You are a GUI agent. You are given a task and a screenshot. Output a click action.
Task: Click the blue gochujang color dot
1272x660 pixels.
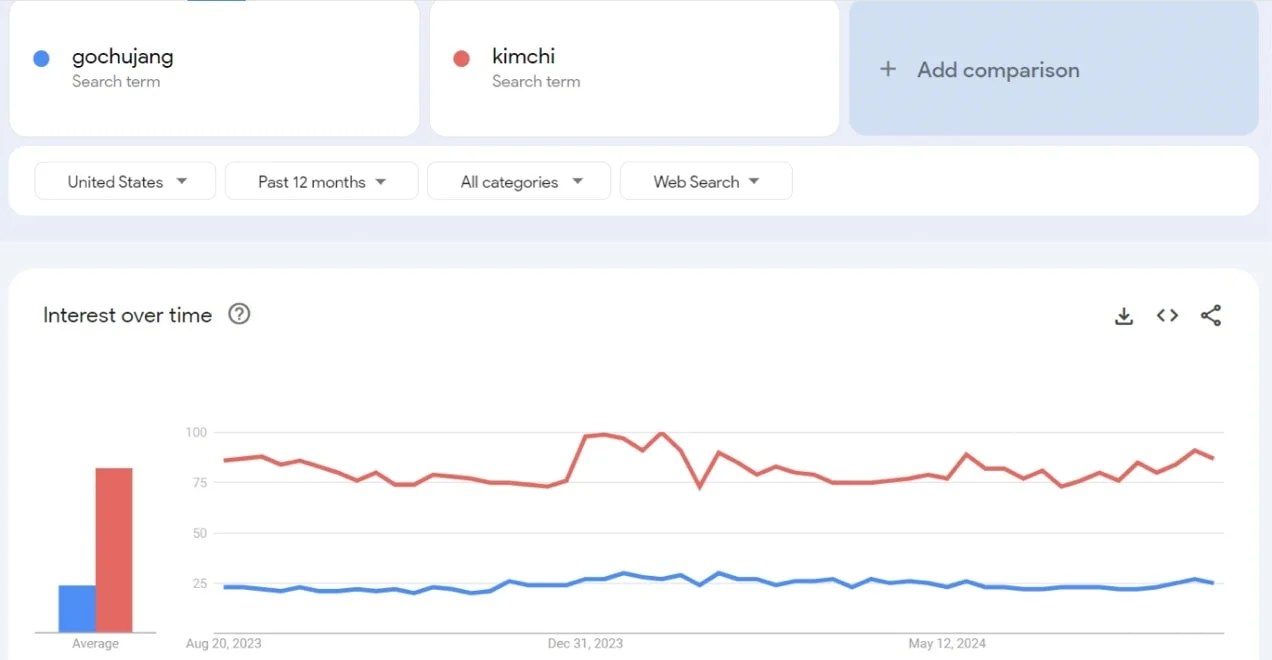tap(41, 58)
